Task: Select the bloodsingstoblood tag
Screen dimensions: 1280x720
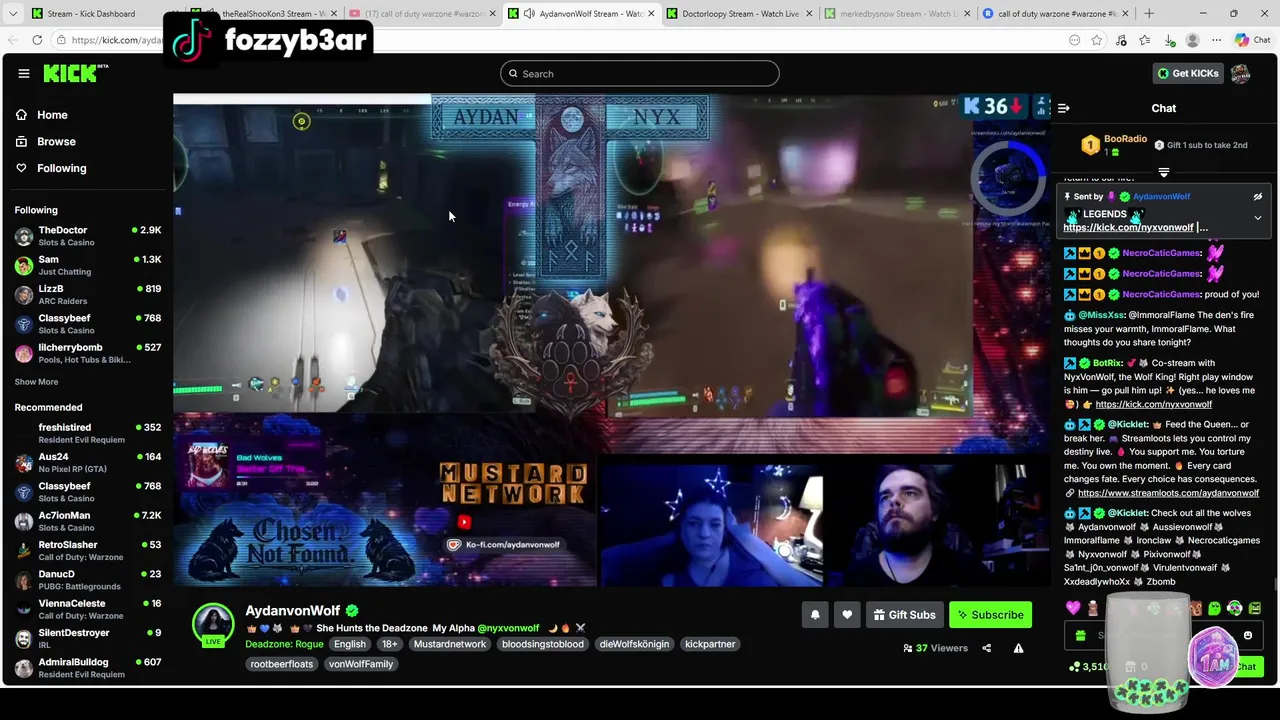Action: (x=543, y=644)
